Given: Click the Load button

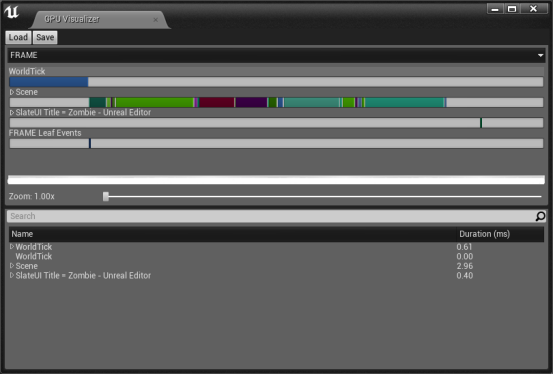Looking at the screenshot, I should [18, 37].
